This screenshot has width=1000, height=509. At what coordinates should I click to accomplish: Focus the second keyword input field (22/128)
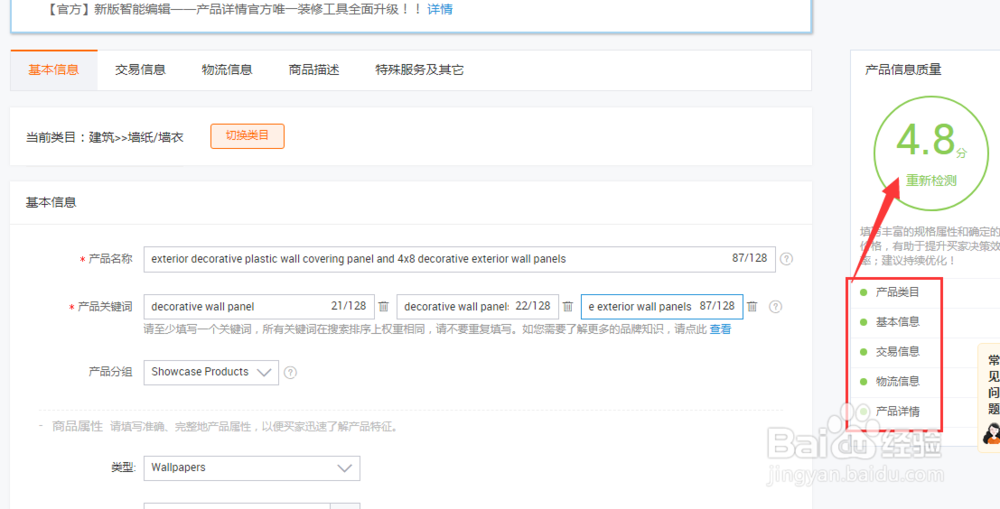(x=478, y=307)
